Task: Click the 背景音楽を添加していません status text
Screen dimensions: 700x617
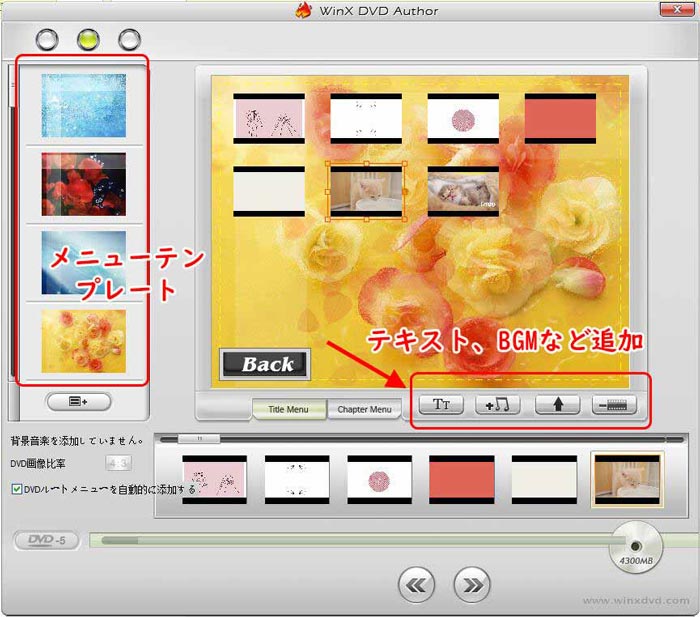Action: [77, 441]
